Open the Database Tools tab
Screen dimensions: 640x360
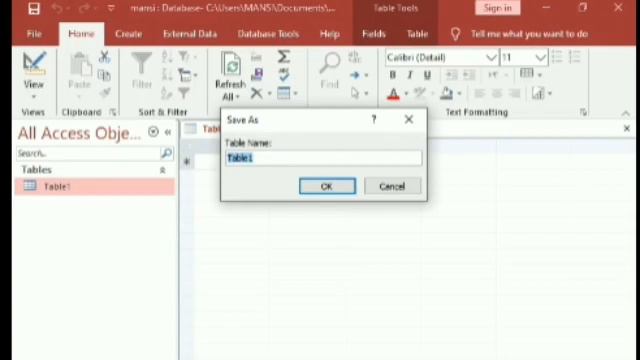pos(269,34)
